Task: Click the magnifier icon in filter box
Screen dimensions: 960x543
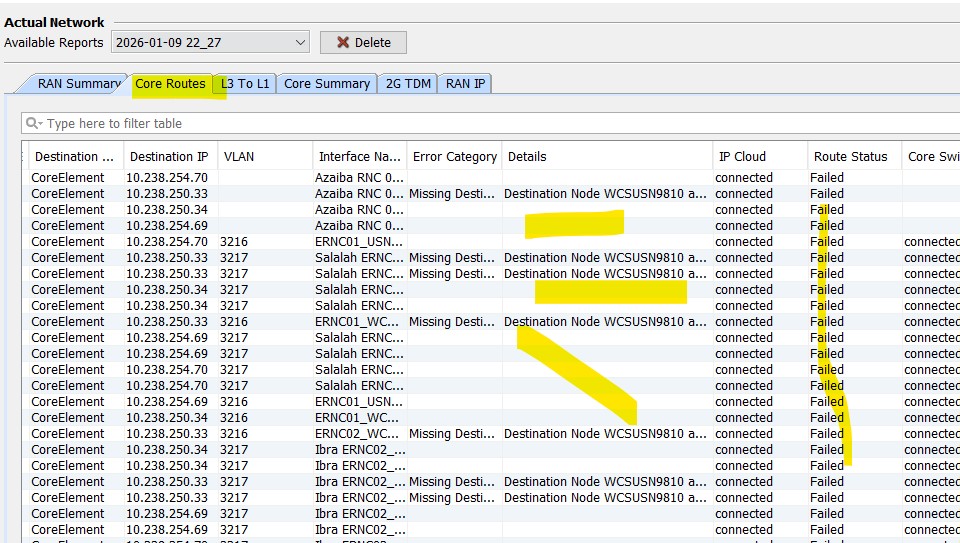Action: pos(34,124)
